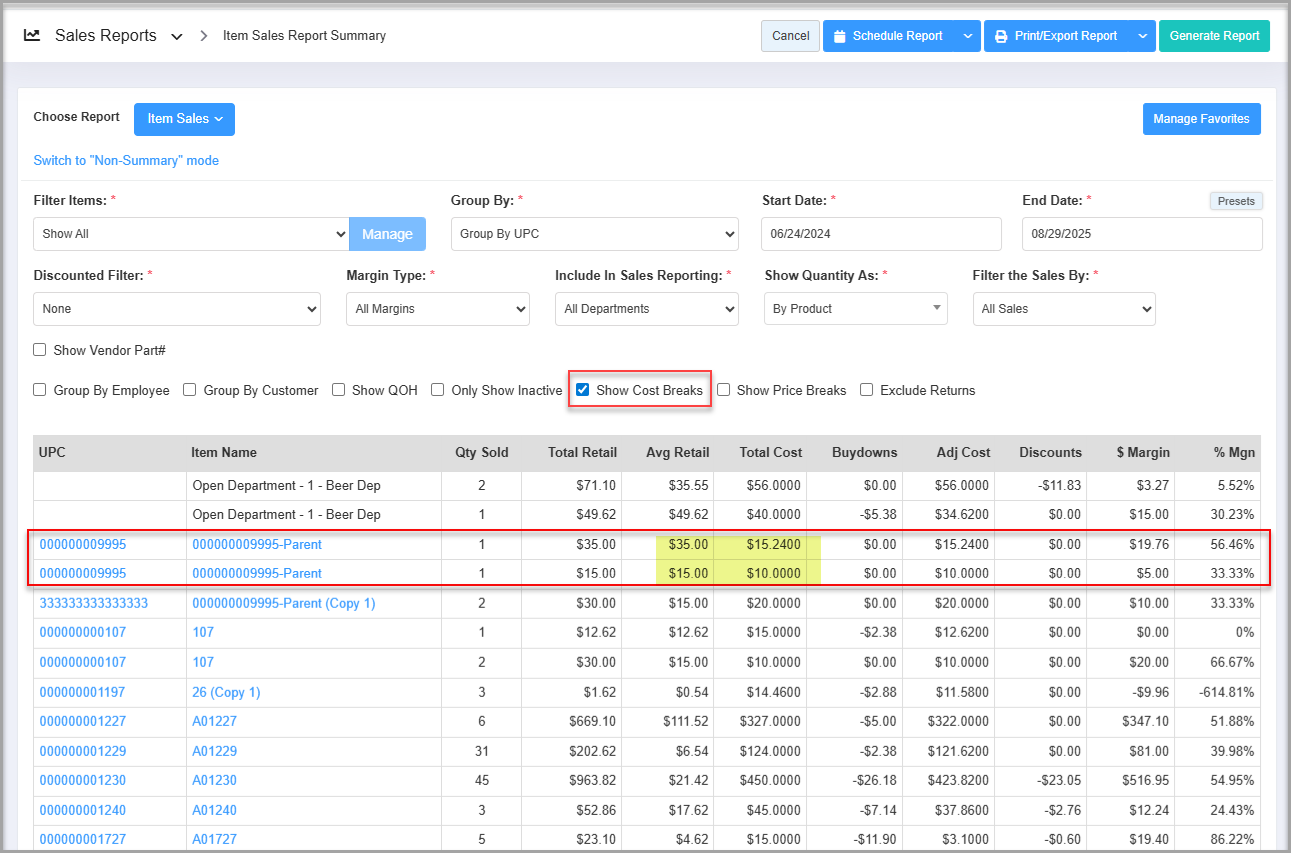The height and width of the screenshot is (853, 1291).
Task: Open the Group By UPC dropdown
Action: [x=594, y=234]
